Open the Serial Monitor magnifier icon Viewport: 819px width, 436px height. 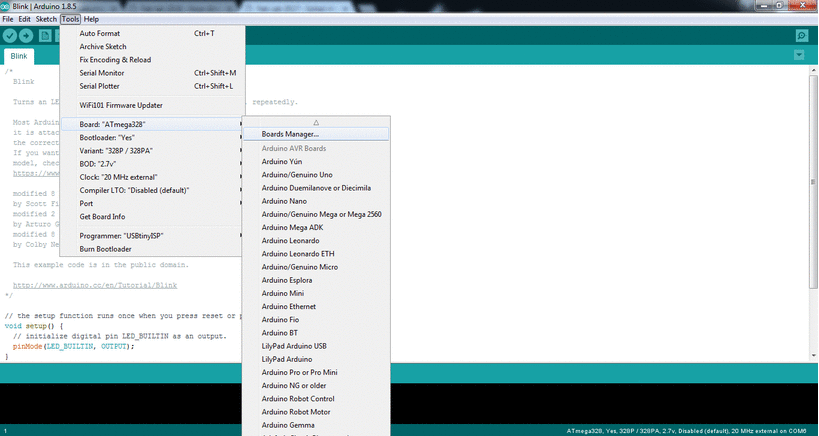(x=802, y=36)
